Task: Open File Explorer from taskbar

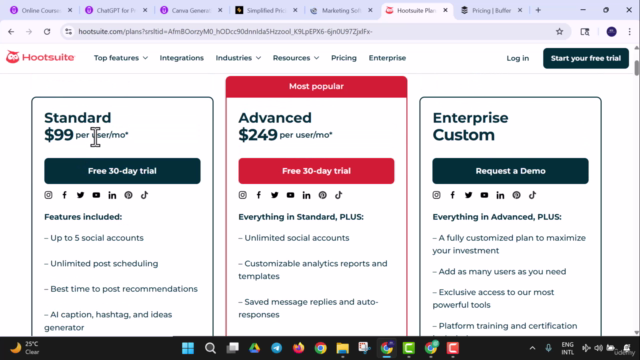Action: [342, 348]
